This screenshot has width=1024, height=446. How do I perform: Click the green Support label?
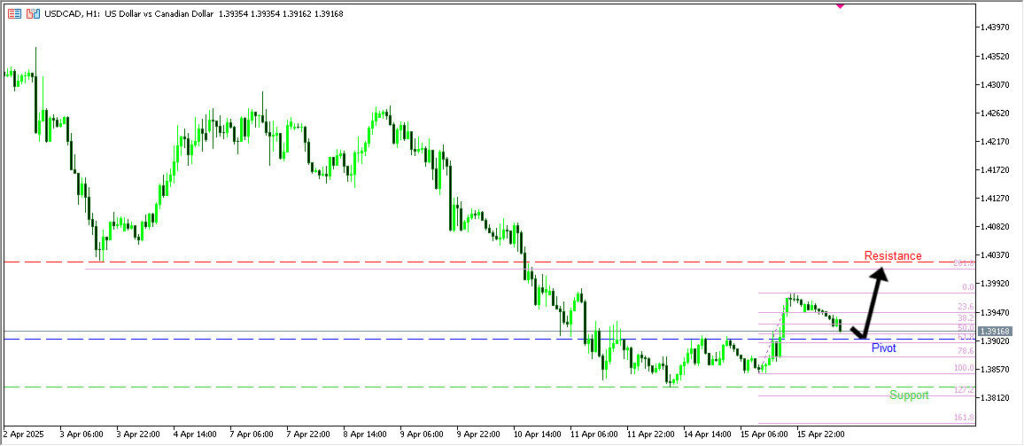(908, 395)
